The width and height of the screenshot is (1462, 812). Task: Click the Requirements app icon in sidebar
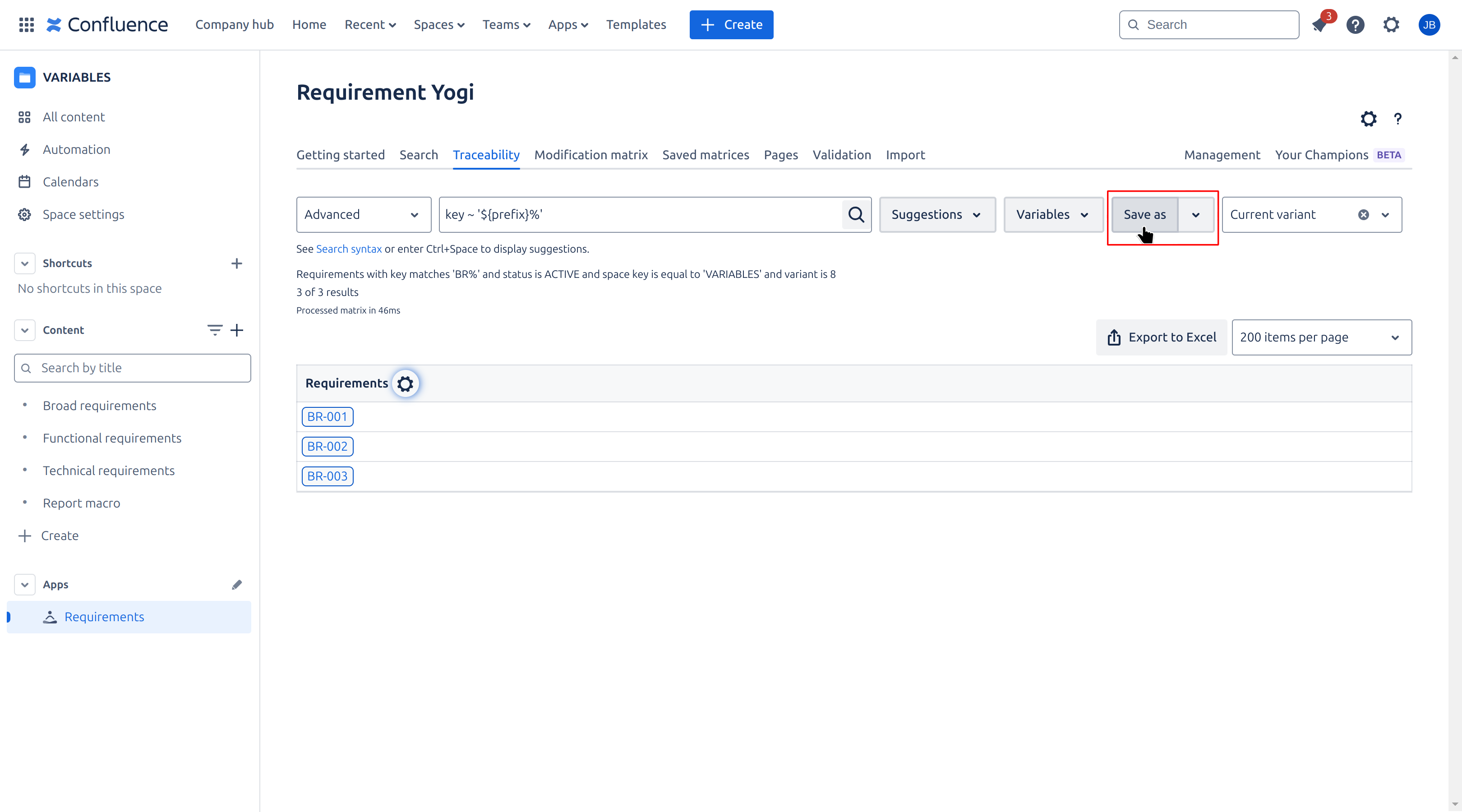click(x=49, y=616)
